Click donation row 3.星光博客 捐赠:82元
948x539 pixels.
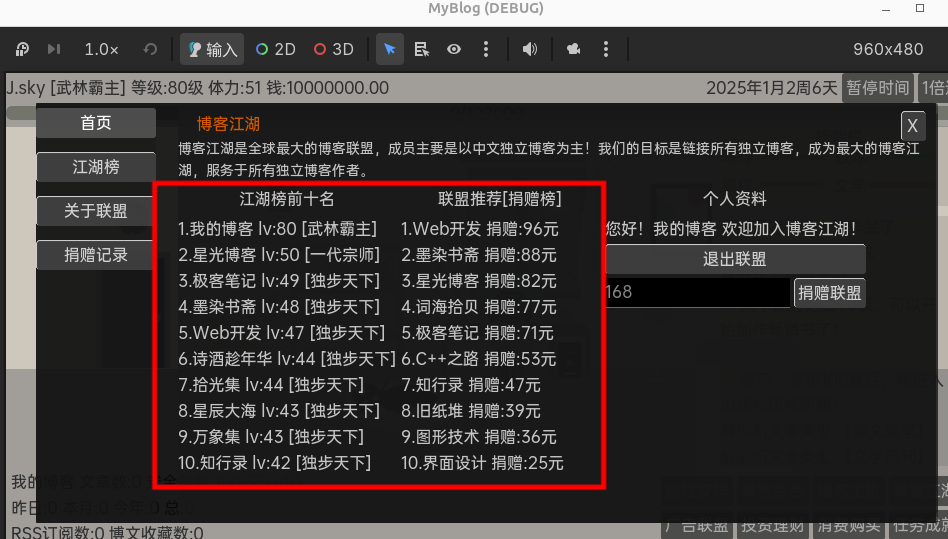(x=479, y=281)
